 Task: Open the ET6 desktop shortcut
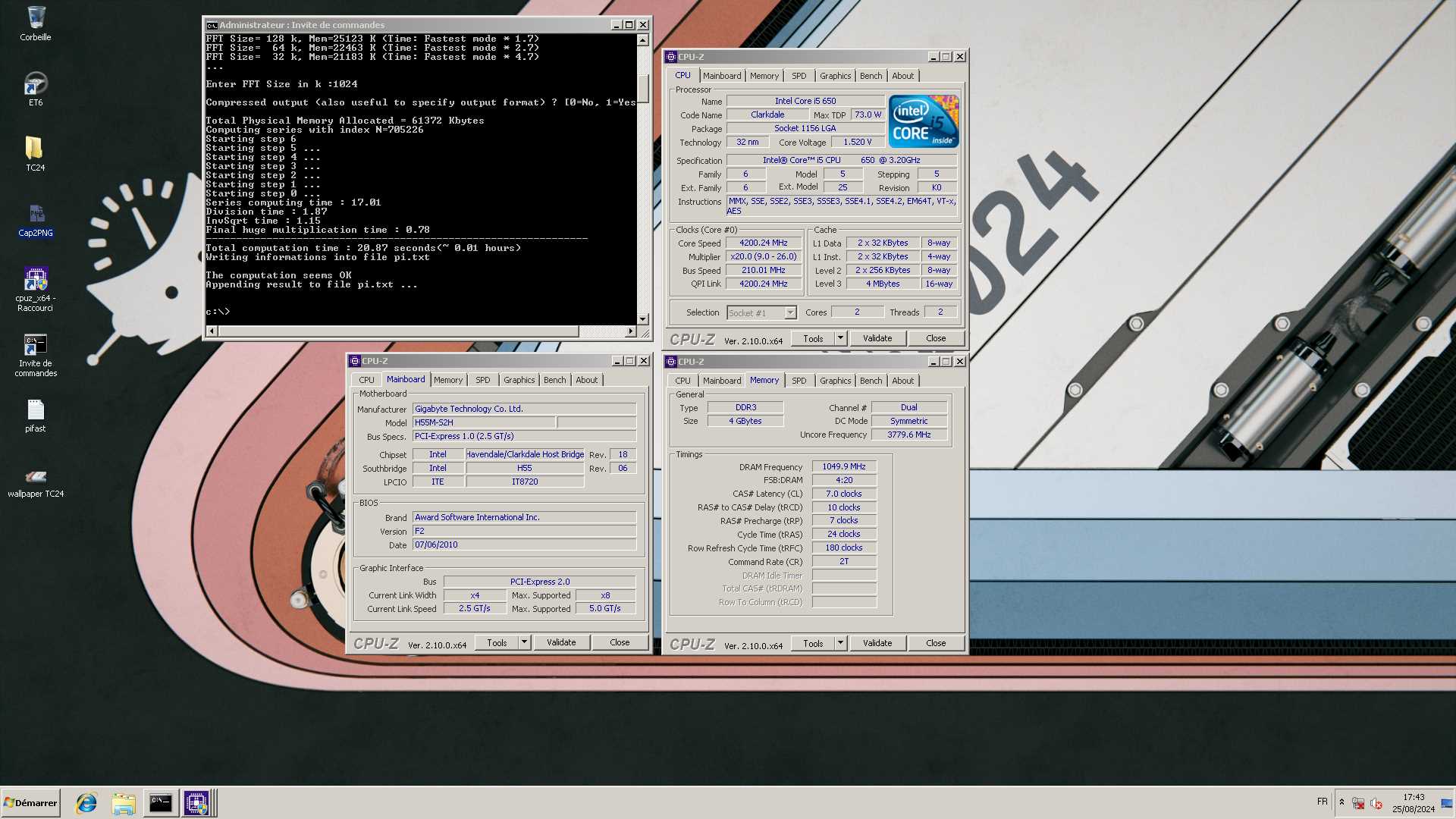[36, 88]
